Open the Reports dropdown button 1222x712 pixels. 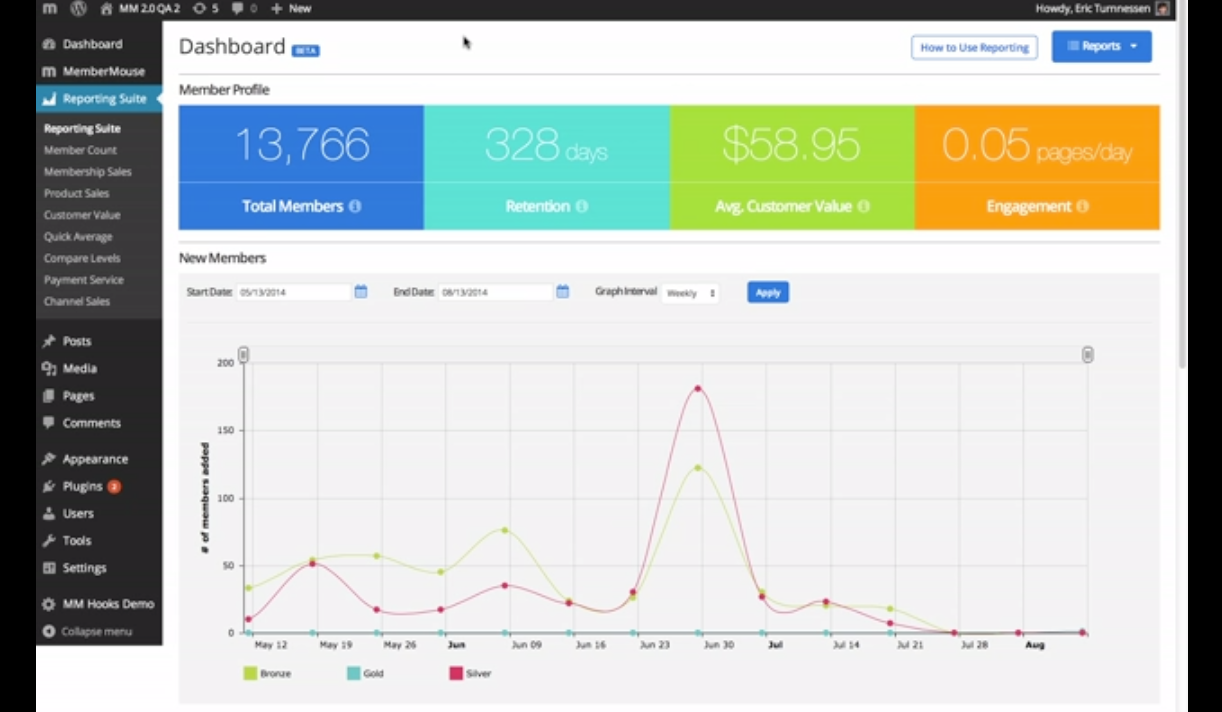coord(1101,46)
